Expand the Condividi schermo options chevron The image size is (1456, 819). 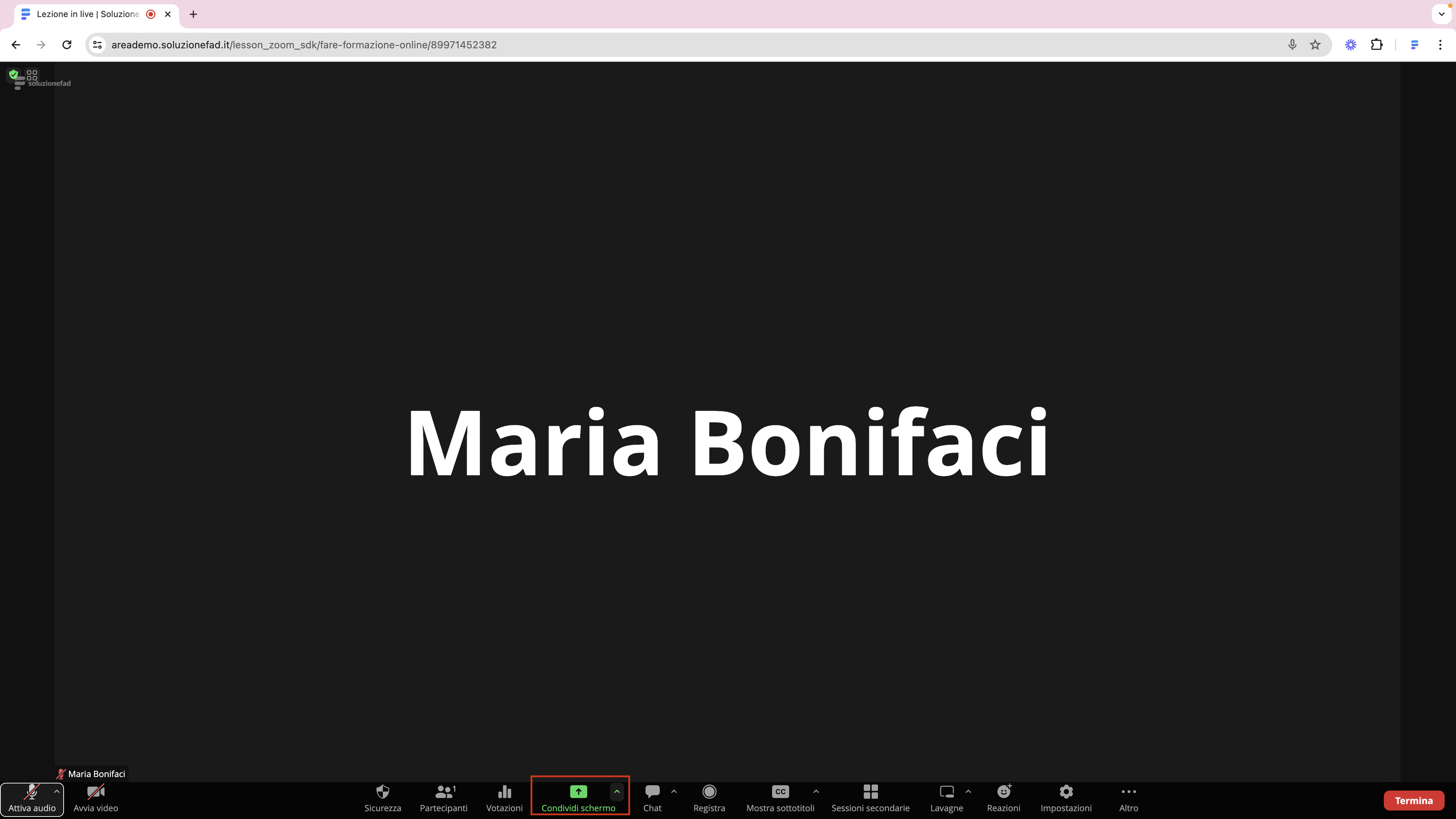(617, 791)
